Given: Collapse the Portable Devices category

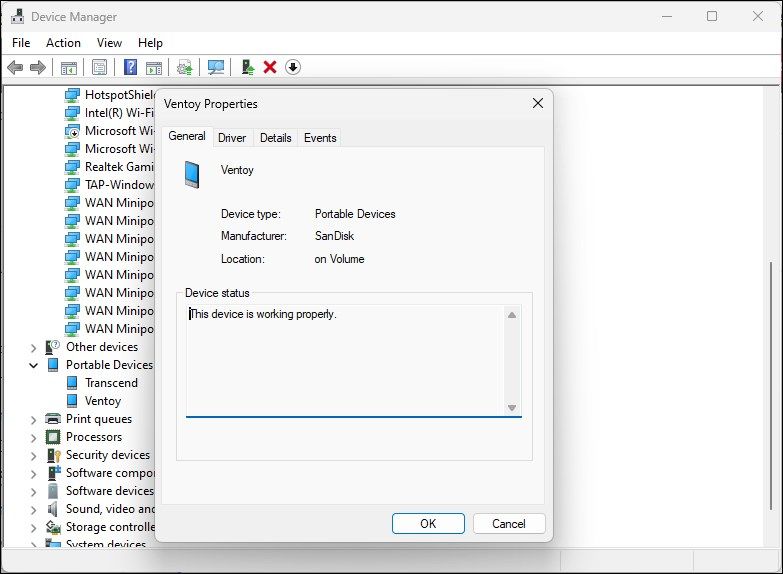Looking at the screenshot, I should coord(33,366).
